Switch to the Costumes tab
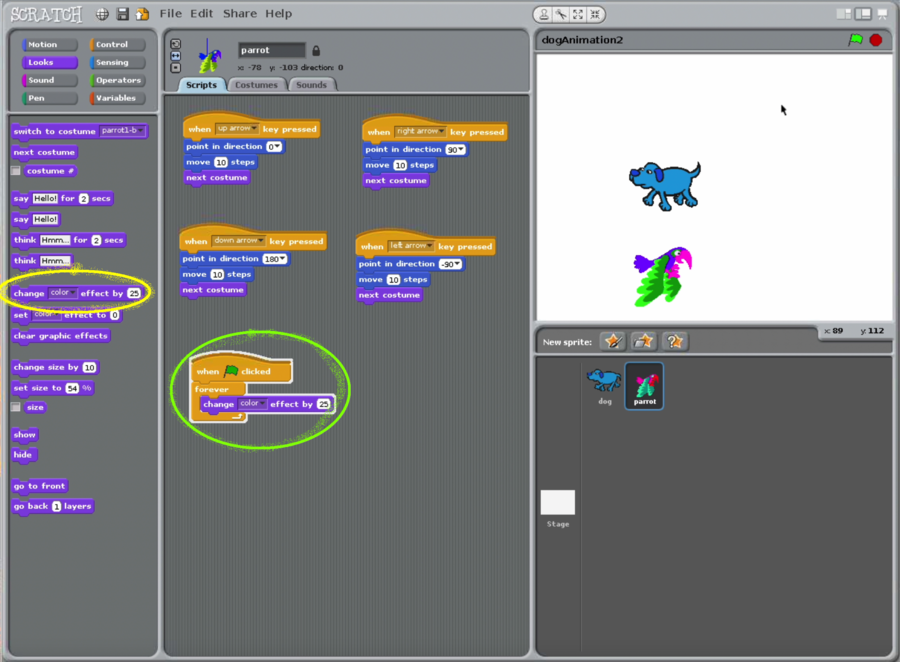 [x=256, y=85]
